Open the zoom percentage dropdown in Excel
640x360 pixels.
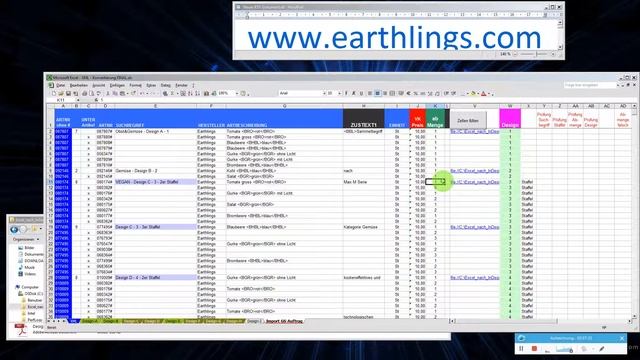tap(237, 93)
